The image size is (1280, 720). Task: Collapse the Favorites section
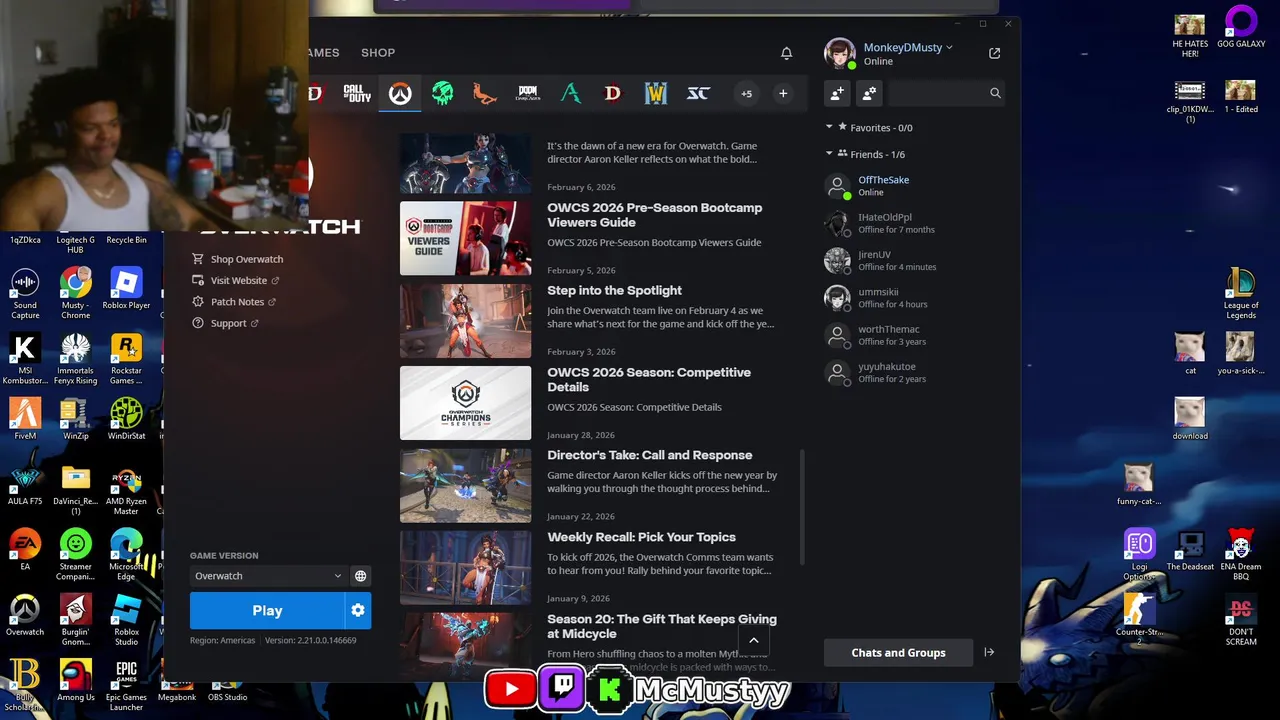click(829, 127)
